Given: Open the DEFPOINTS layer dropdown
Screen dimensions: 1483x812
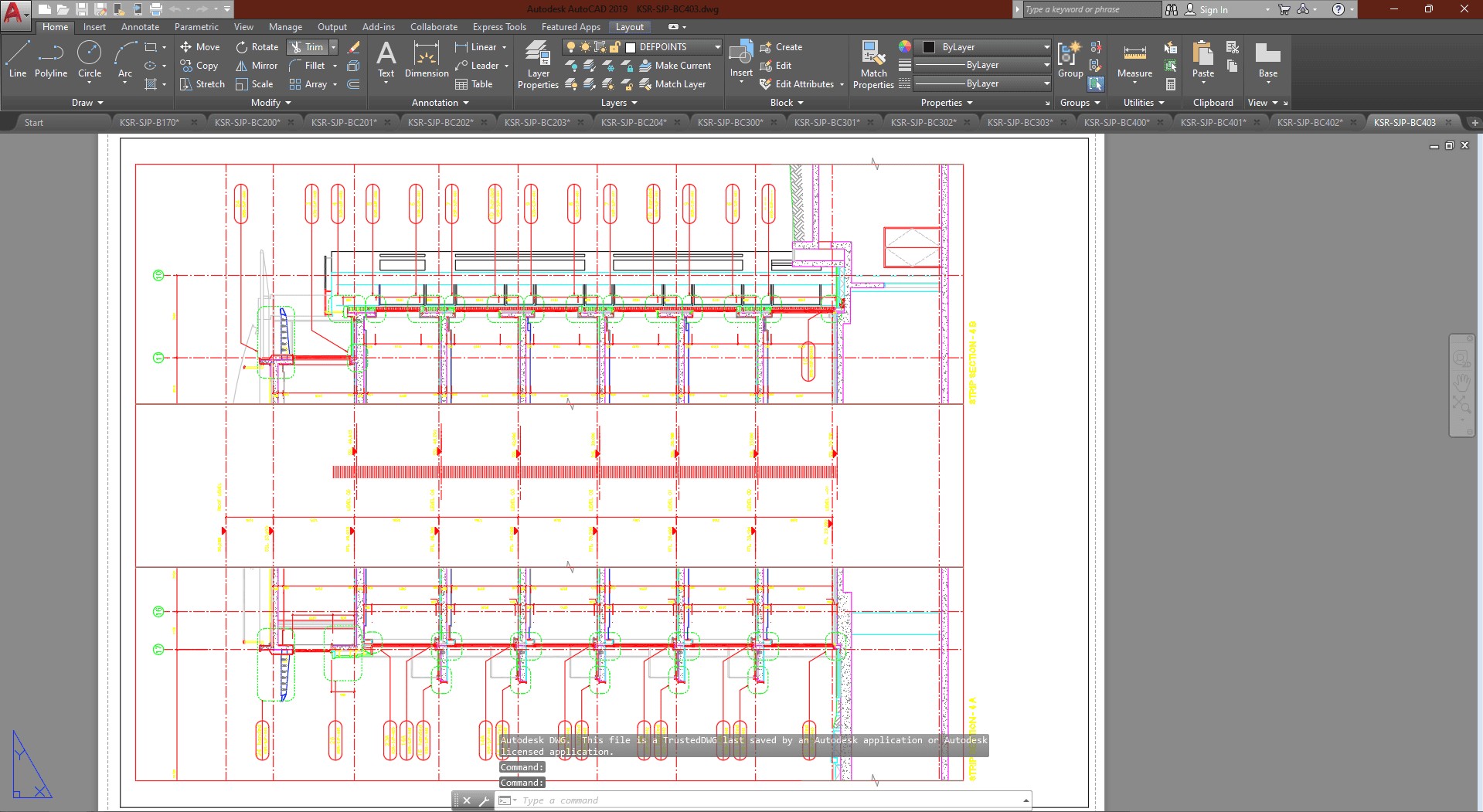Looking at the screenshot, I should (x=717, y=47).
